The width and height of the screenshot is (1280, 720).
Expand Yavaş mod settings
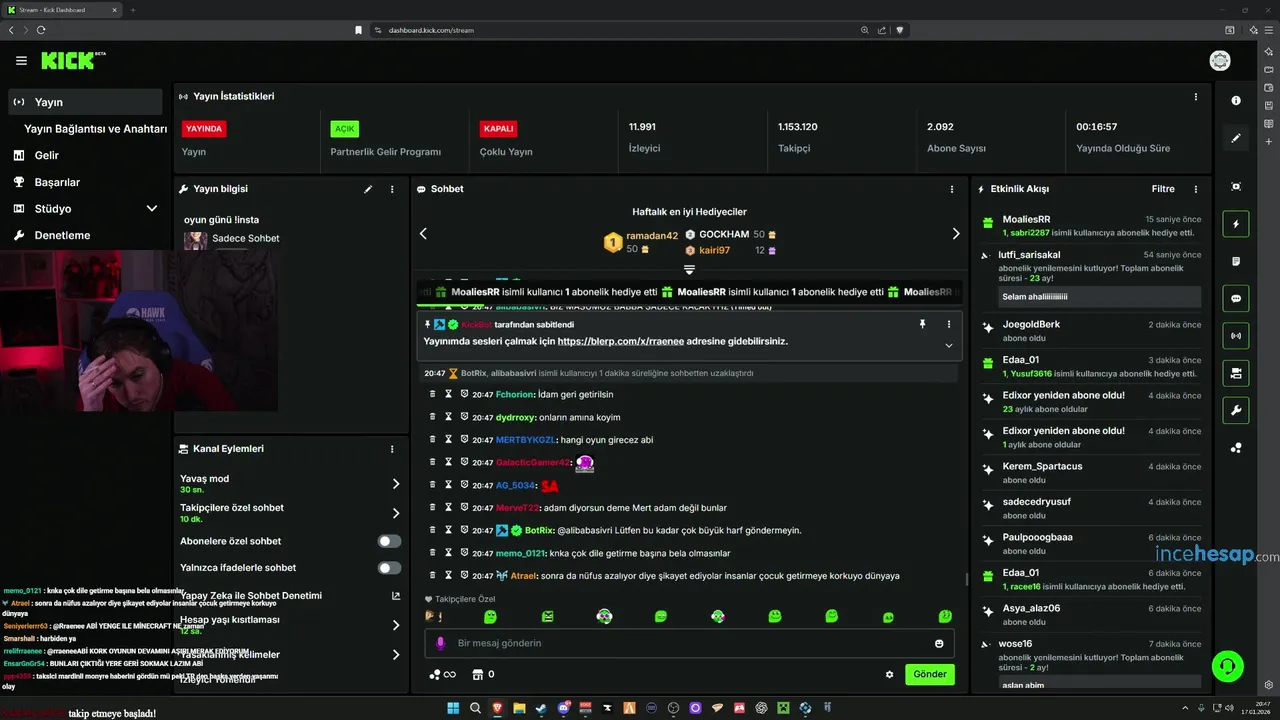396,484
